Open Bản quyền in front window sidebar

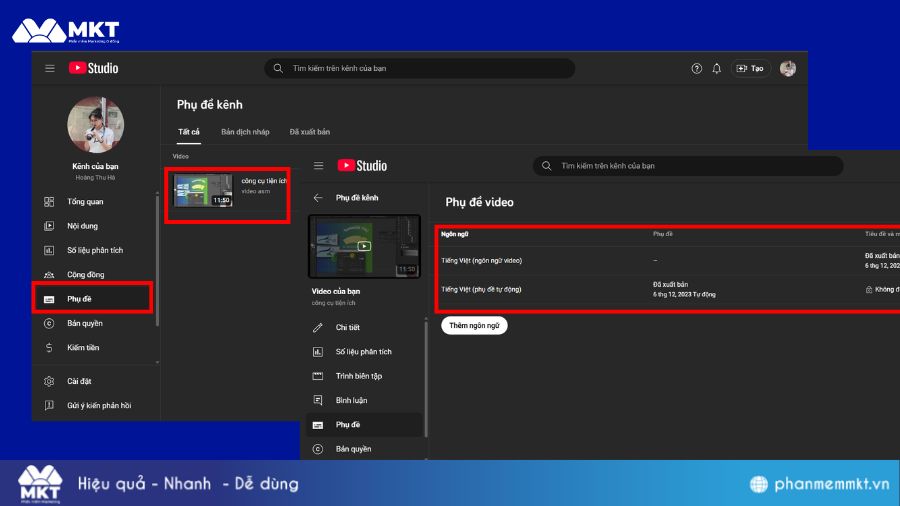tap(363, 449)
